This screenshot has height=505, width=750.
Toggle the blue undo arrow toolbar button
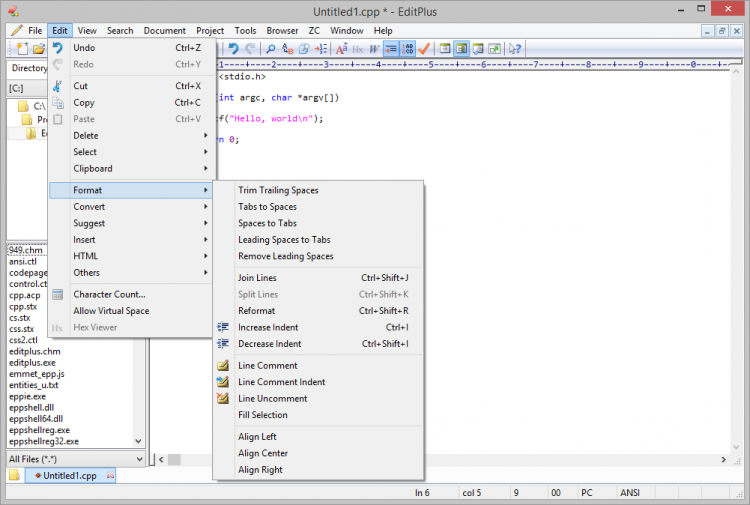pyautogui.click(x=233, y=48)
